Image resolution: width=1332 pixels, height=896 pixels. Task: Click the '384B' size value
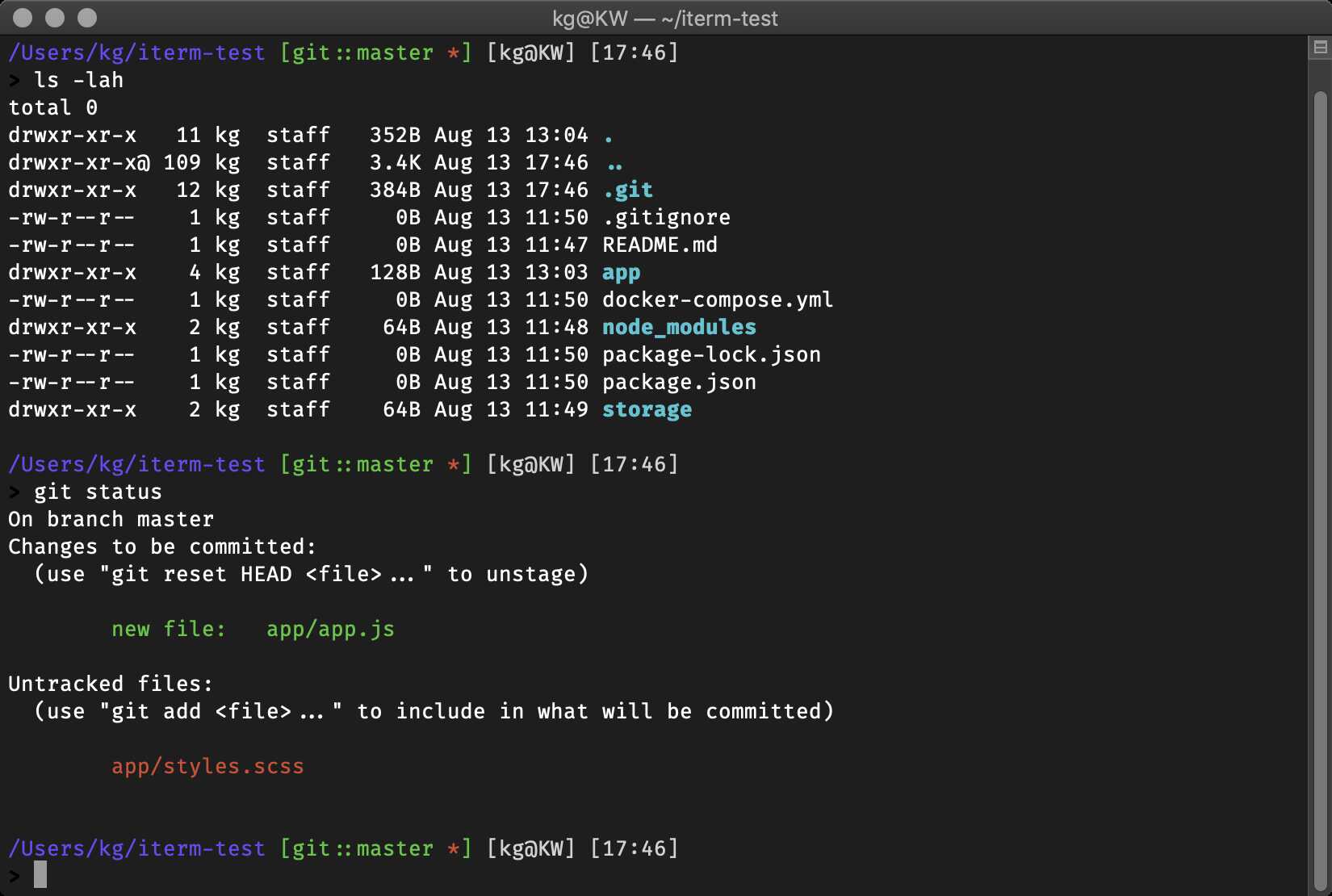(396, 190)
